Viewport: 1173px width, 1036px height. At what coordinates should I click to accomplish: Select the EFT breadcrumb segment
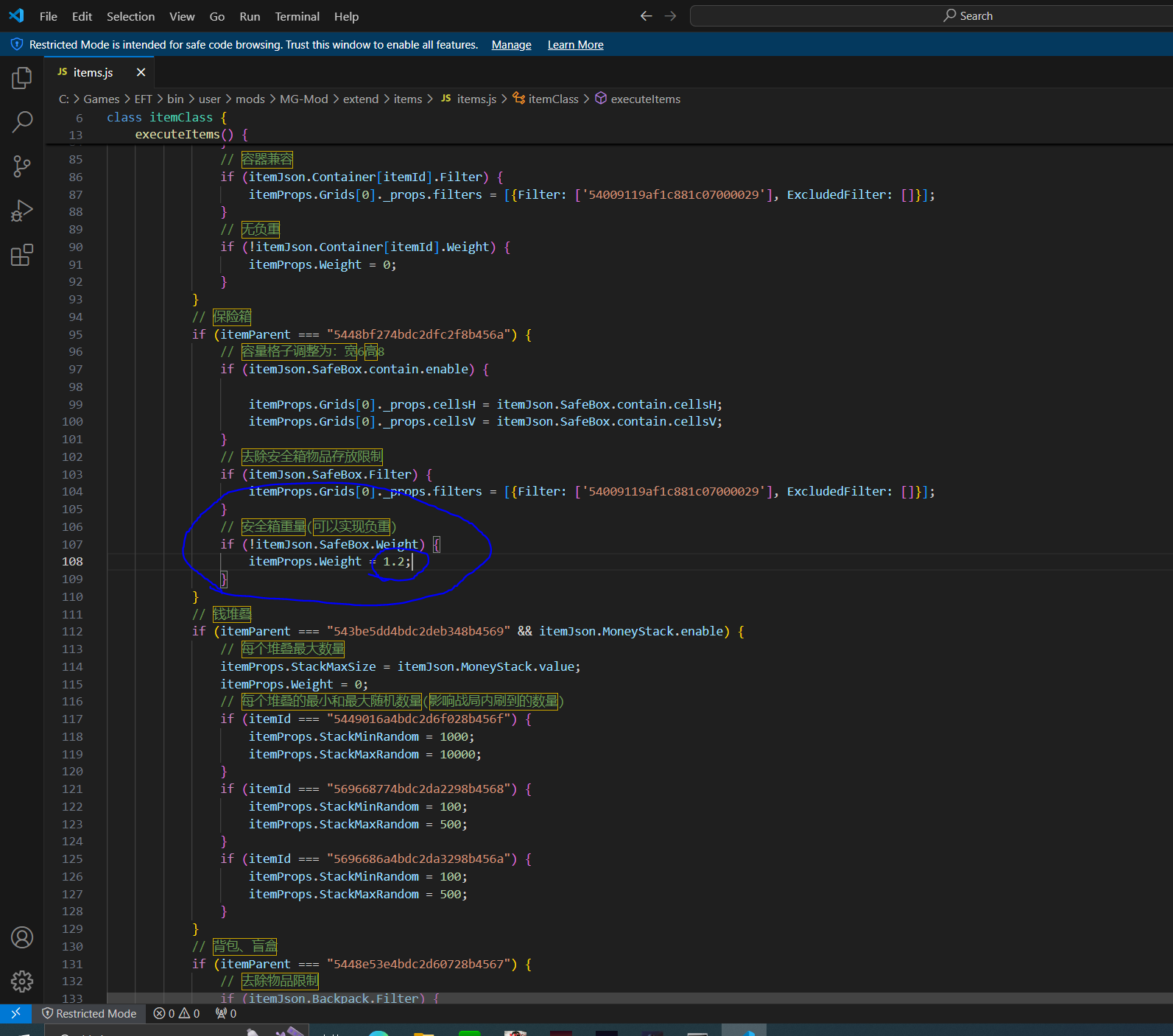coord(143,99)
